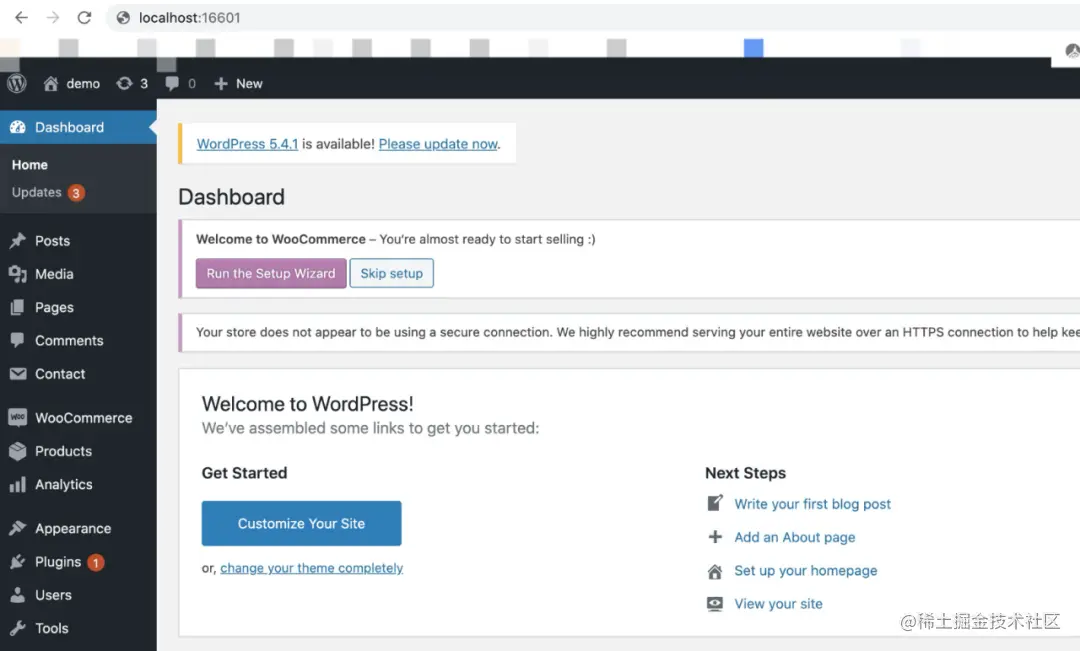Visit the demo site link in the admin bar
The width and height of the screenshot is (1080, 651).
pyautogui.click(x=83, y=83)
